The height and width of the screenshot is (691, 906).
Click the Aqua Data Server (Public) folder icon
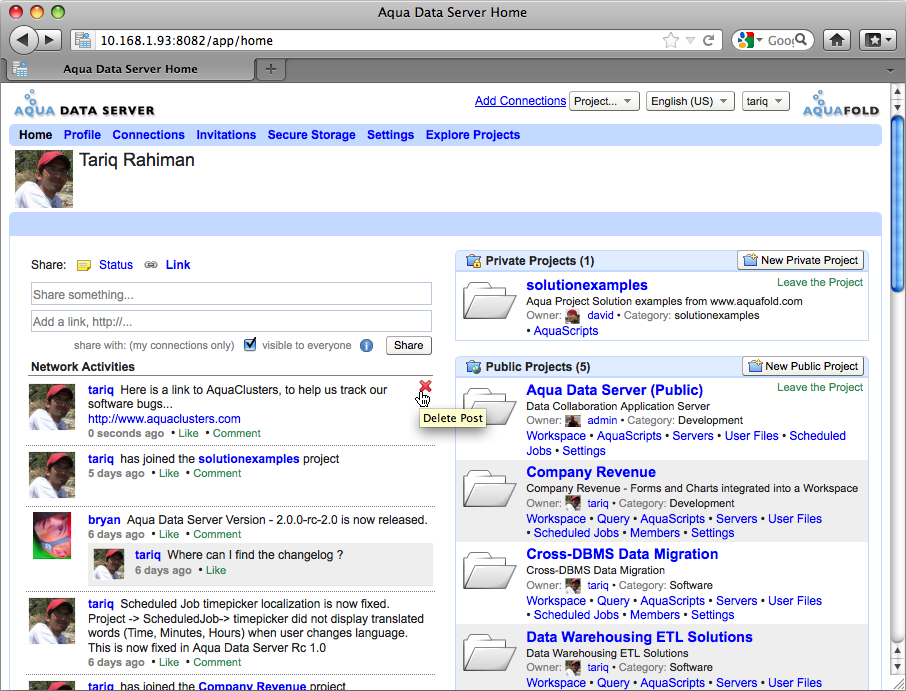(489, 405)
